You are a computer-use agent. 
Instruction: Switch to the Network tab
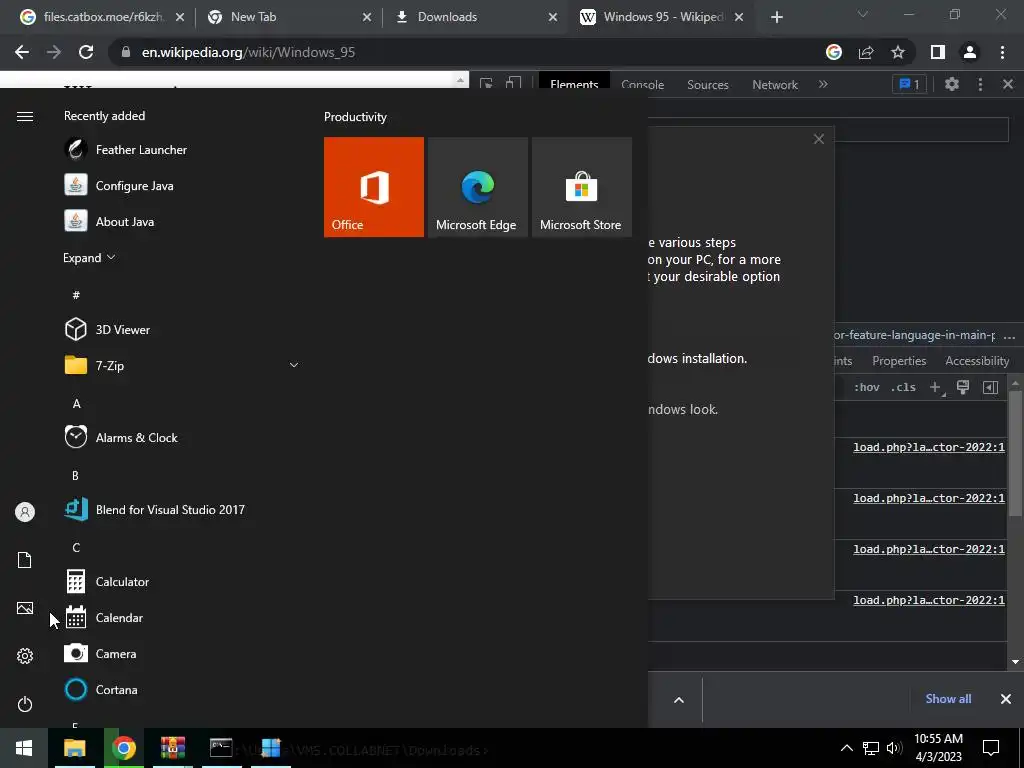[x=775, y=84]
